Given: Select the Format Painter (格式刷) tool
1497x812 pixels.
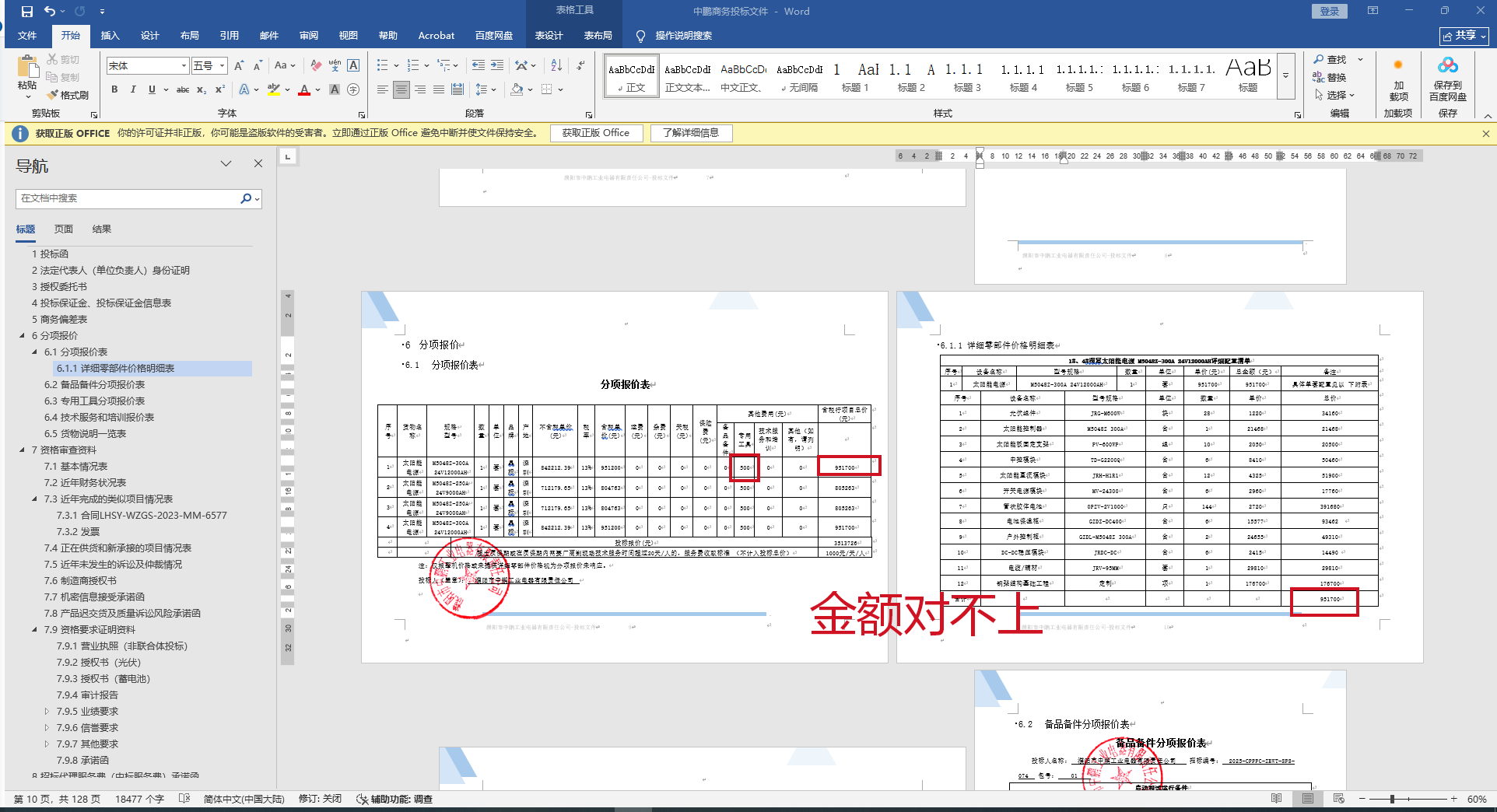Looking at the screenshot, I should pyautogui.click(x=68, y=95).
